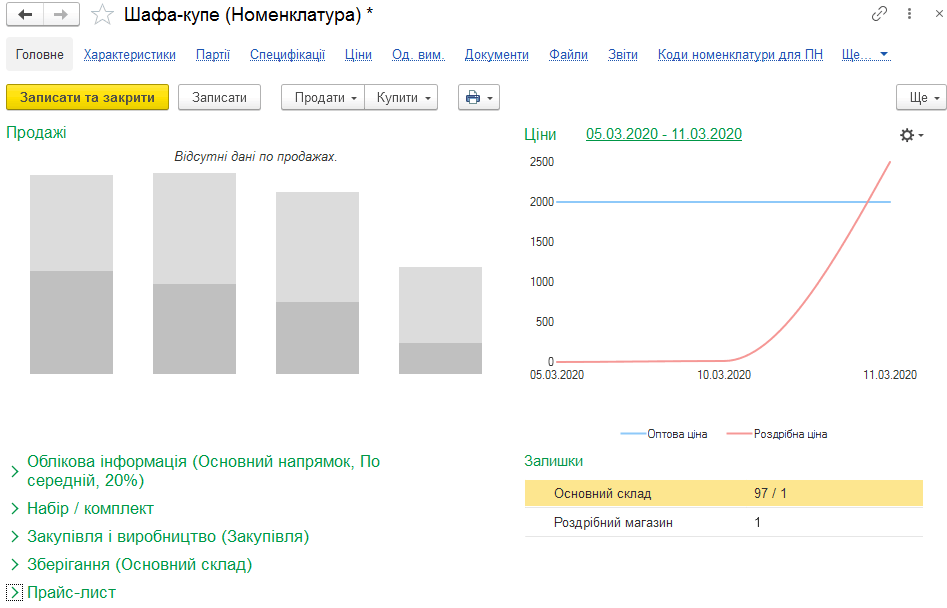Open the Файли tab
Screen dimensions: 947x608
[568, 54]
